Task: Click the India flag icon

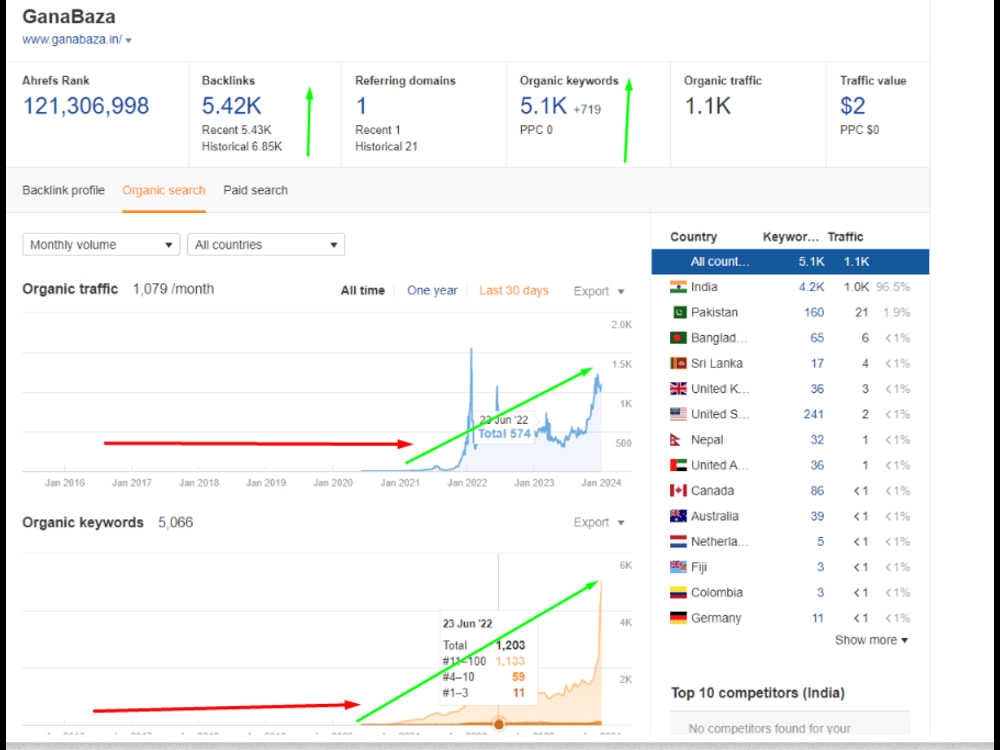Action: (x=678, y=287)
